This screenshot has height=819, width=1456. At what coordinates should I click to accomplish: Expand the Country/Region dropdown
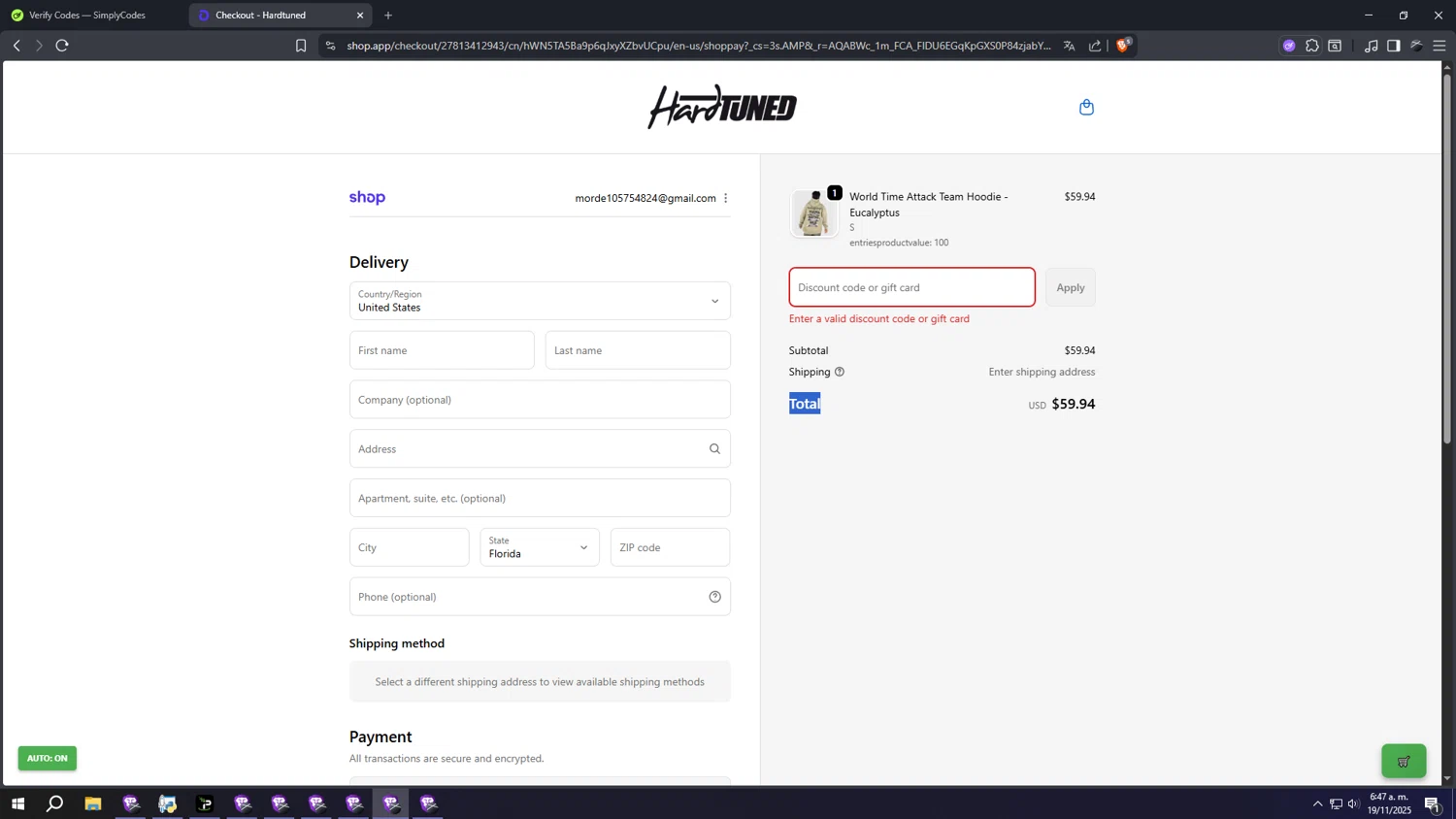click(x=540, y=301)
